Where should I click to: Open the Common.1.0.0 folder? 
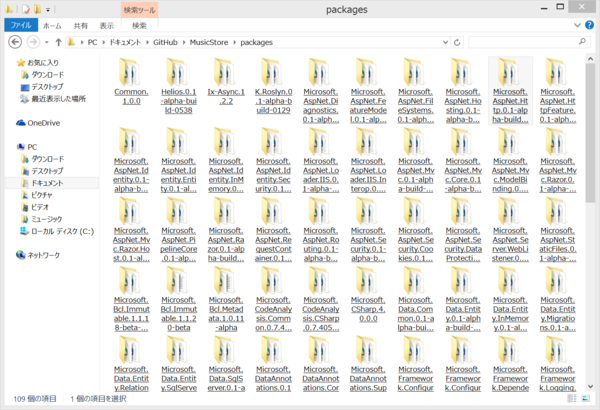coord(131,82)
